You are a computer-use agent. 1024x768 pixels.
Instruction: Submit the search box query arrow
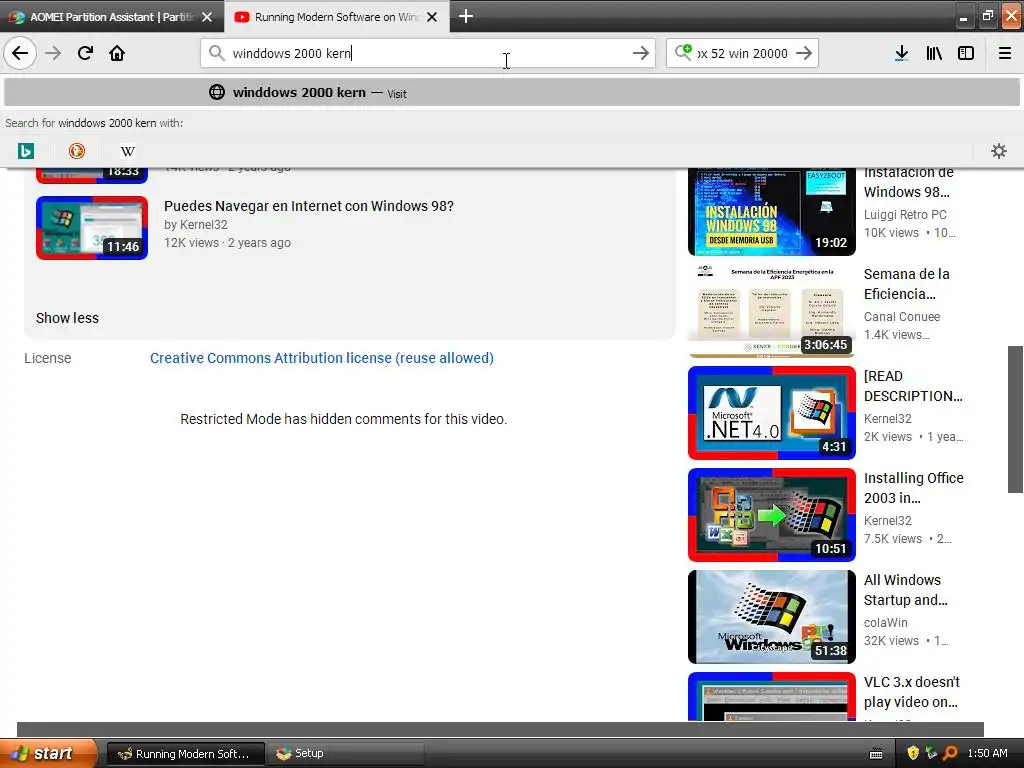click(x=804, y=53)
